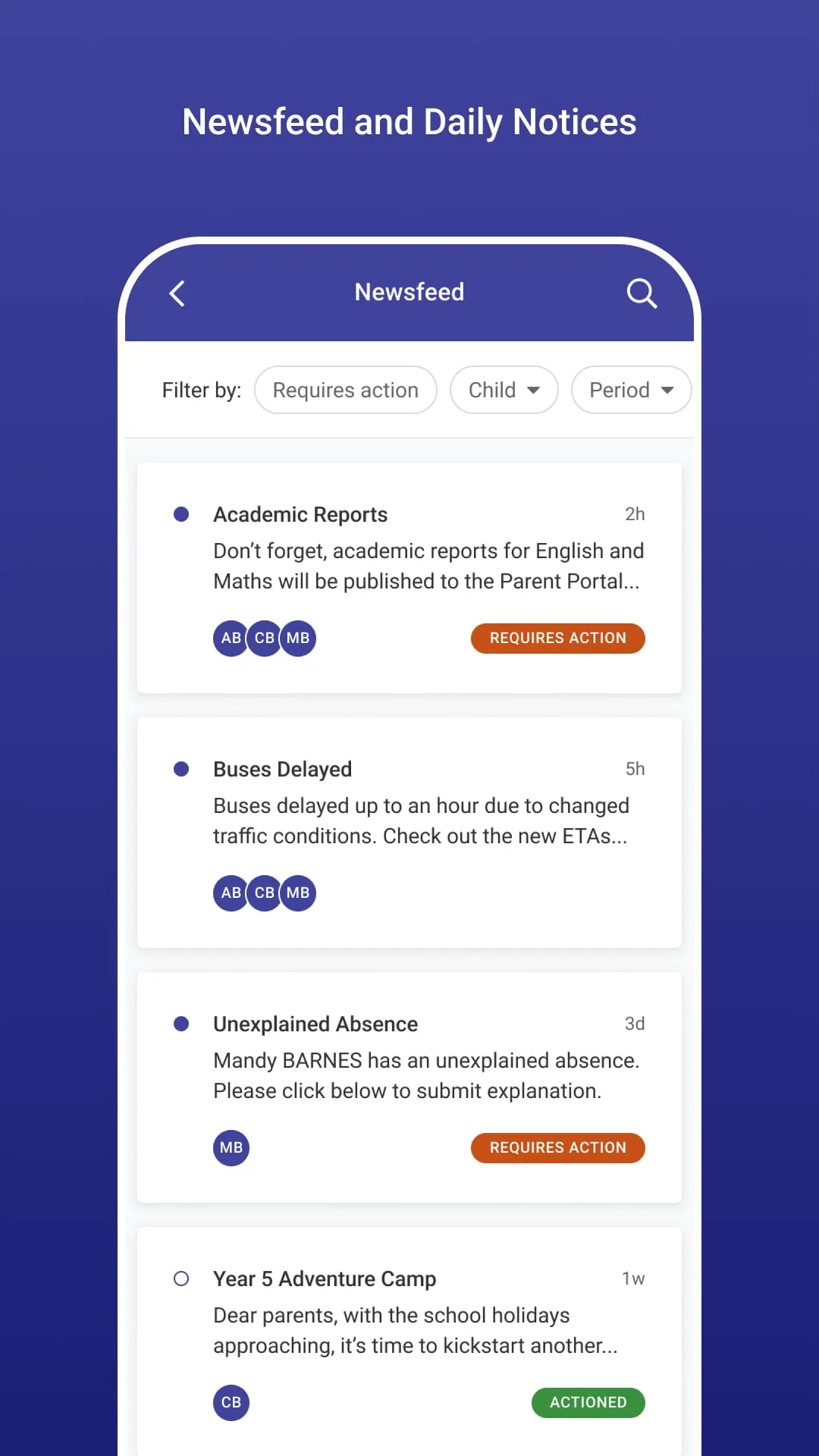
Task: Open the Unexplained Absence notice title
Action: [x=315, y=1024]
